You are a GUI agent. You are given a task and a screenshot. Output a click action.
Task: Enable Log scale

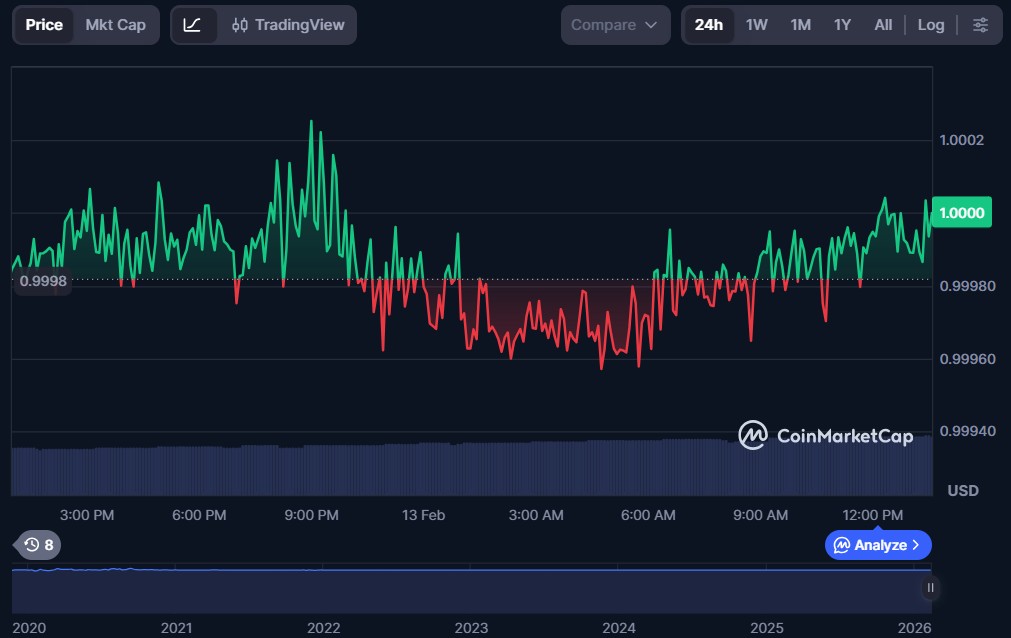(930, 25)
